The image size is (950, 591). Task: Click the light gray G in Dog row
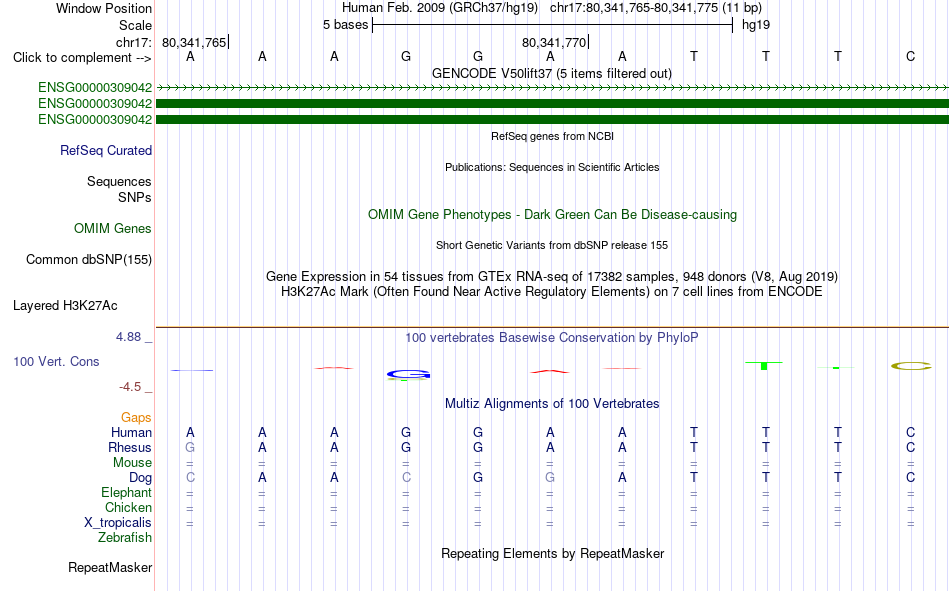pos(550,478)
